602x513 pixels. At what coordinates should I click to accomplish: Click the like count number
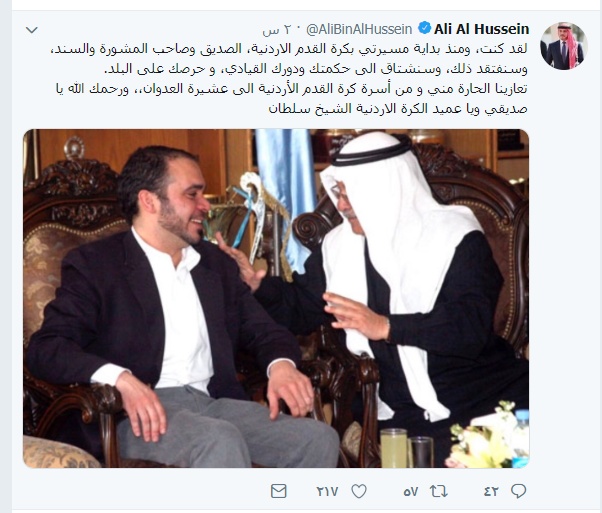tap(327, 491)
